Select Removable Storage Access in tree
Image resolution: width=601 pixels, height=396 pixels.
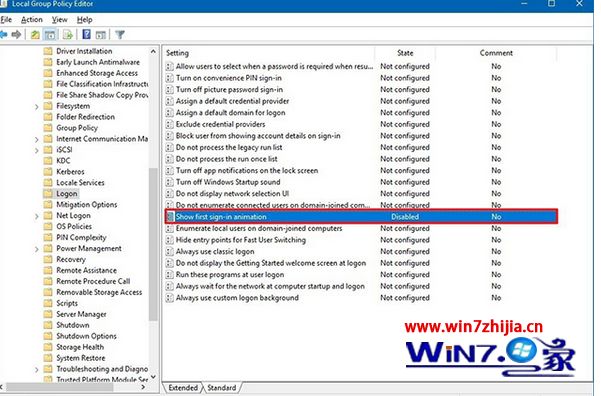click(99, 292)
